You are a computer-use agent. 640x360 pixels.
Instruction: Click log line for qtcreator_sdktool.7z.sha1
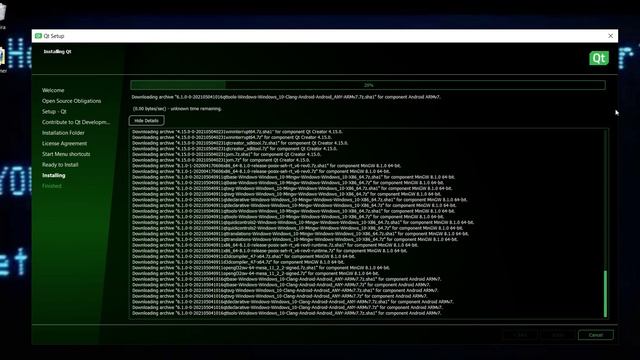click(x=240, y=143)
